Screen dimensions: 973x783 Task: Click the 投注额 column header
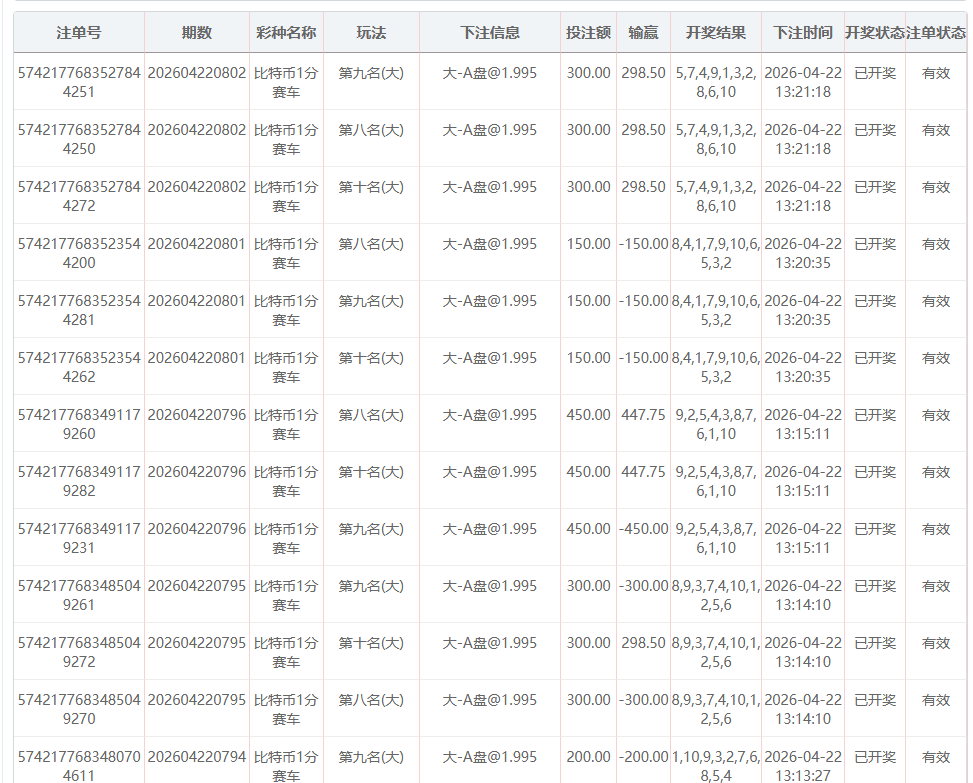[588, 33]
